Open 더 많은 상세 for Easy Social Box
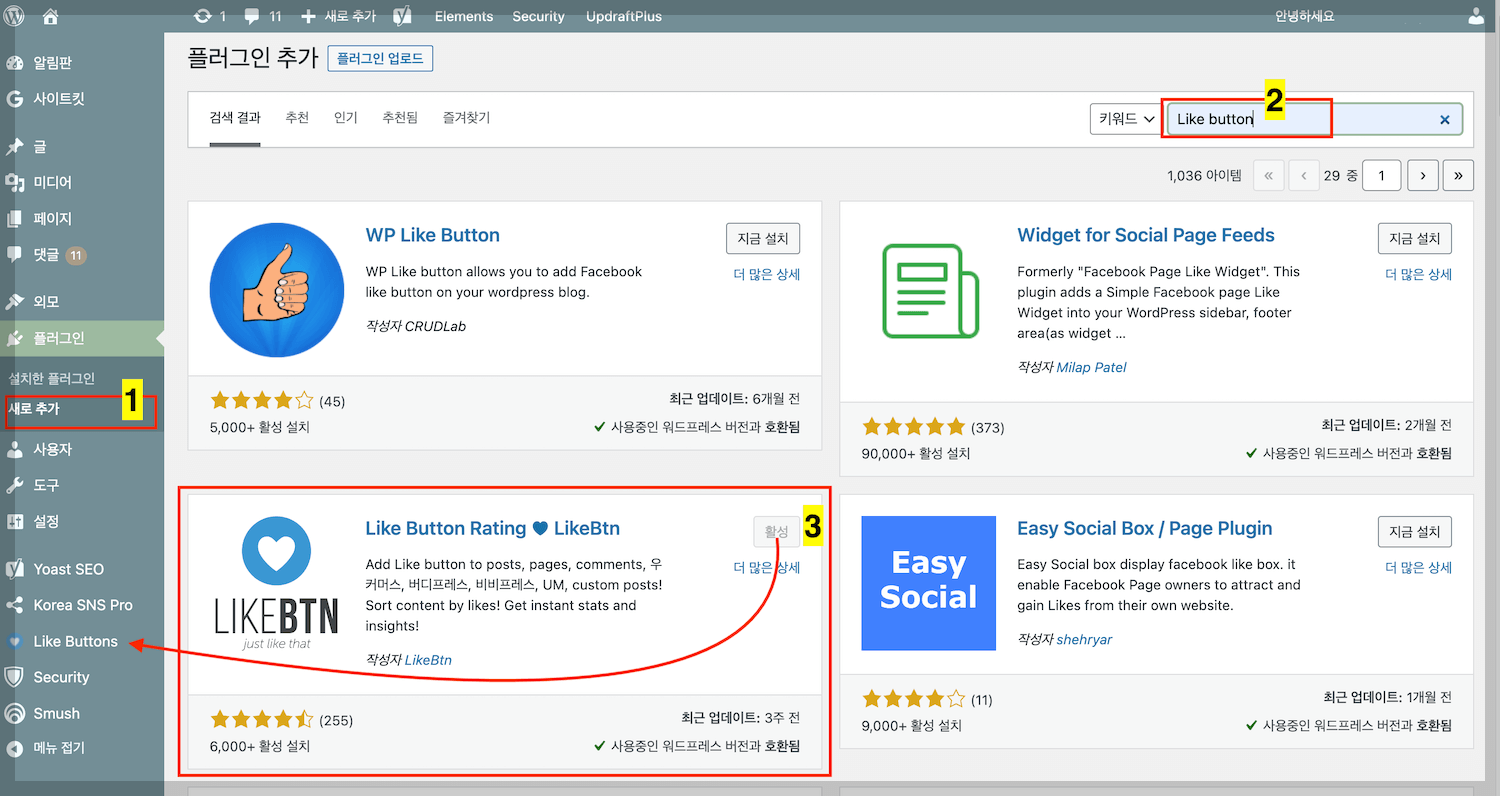 point(1418,567)
